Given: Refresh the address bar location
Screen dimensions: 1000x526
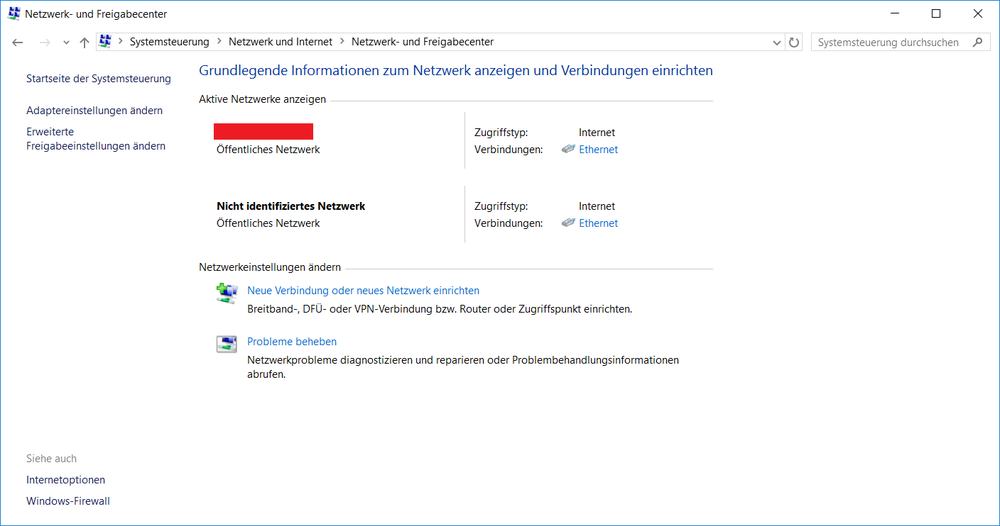Looking at the screenshot, I should click(795, 42).
